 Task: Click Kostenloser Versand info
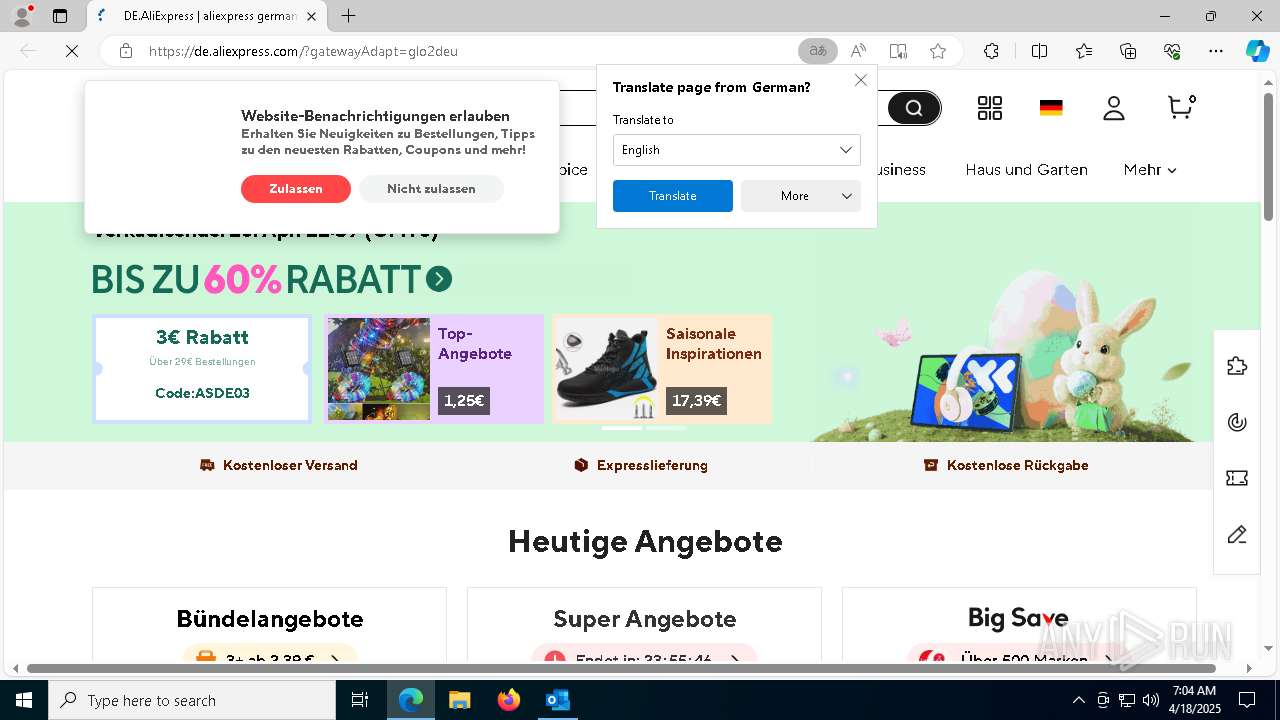pyautogui.click(x=278, y=465)
